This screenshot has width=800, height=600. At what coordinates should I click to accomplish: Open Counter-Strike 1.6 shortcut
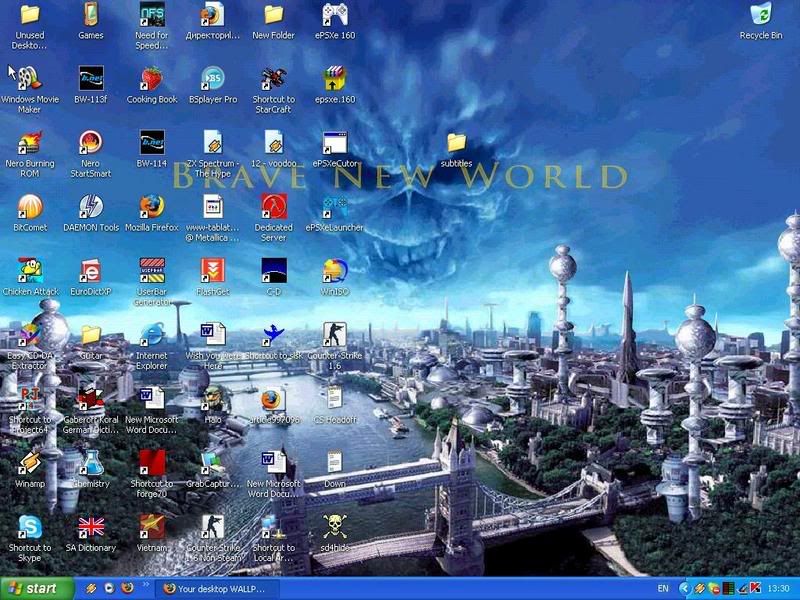pyautogui.click(x=335, y=335)
